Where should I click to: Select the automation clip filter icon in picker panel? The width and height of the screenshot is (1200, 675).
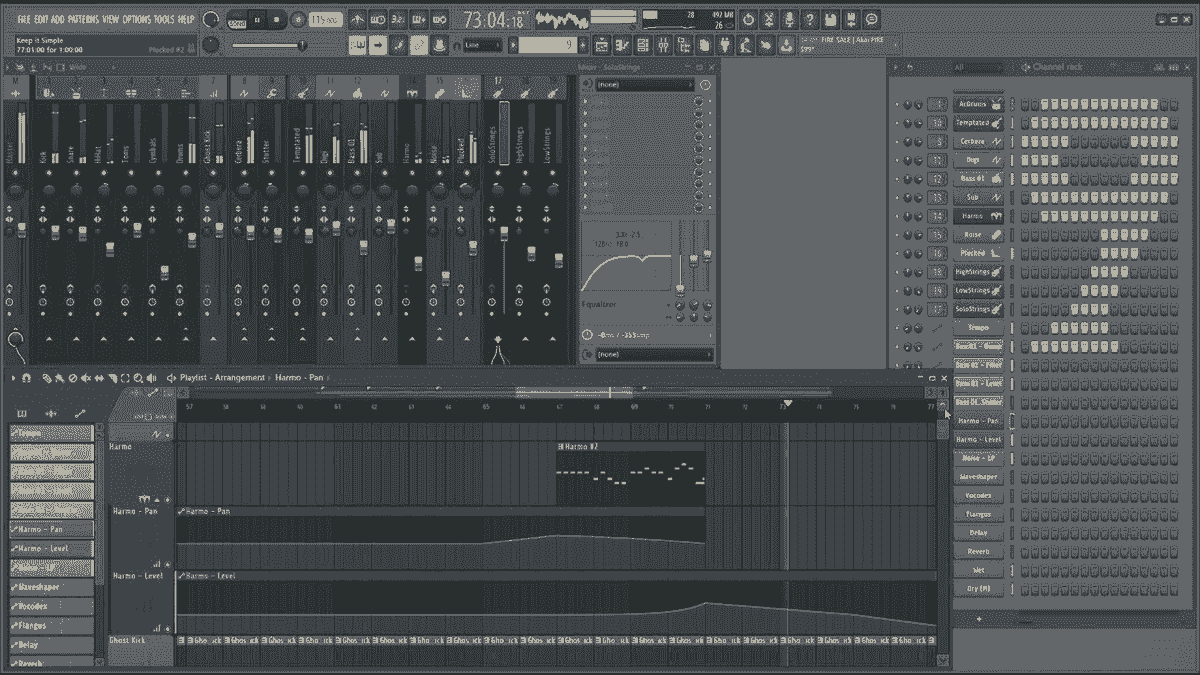[x=80, y=414]
